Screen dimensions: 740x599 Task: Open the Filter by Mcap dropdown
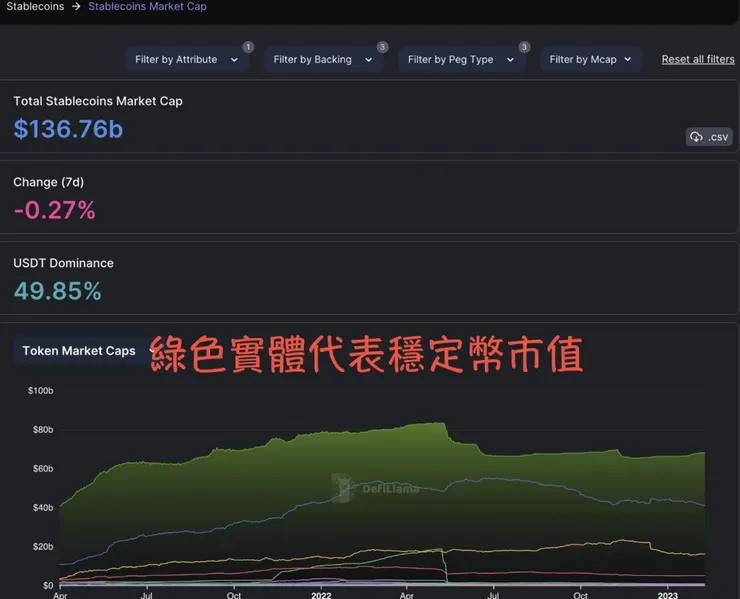[x=590, y=59]
